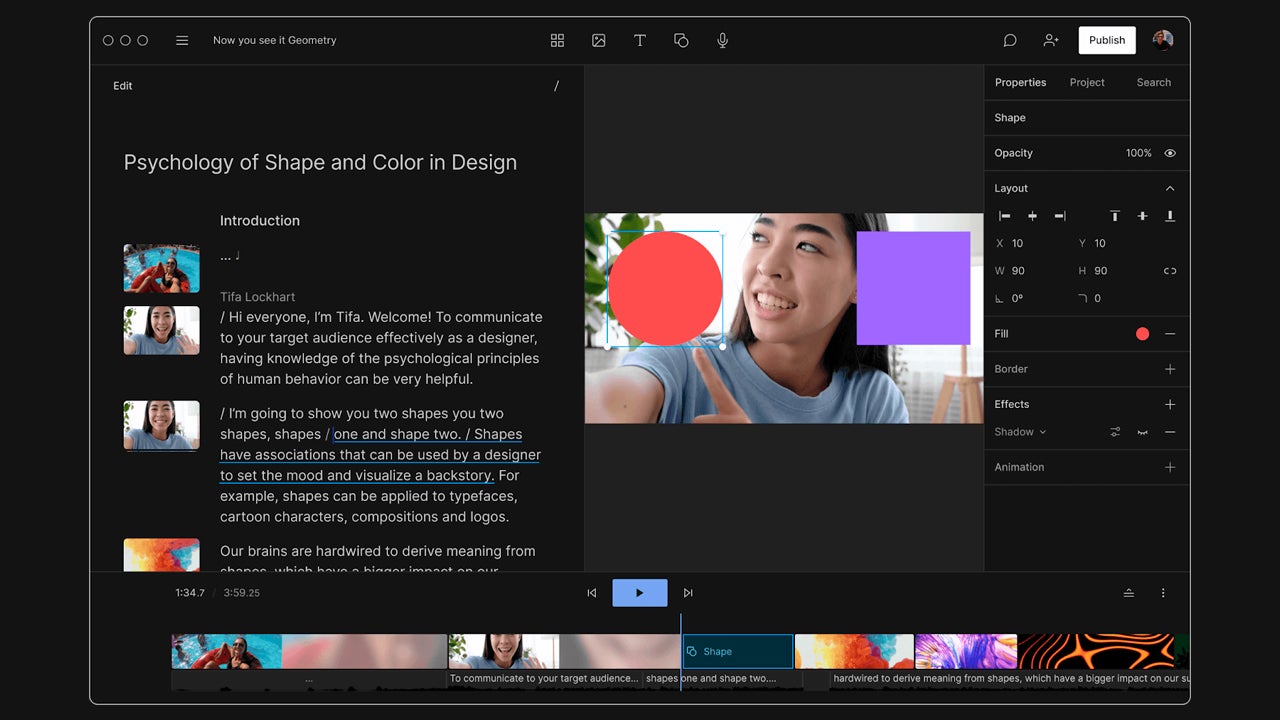Add an Animation with plus icon
The height and width of the screenshot is (720, 1280).
1170,467
